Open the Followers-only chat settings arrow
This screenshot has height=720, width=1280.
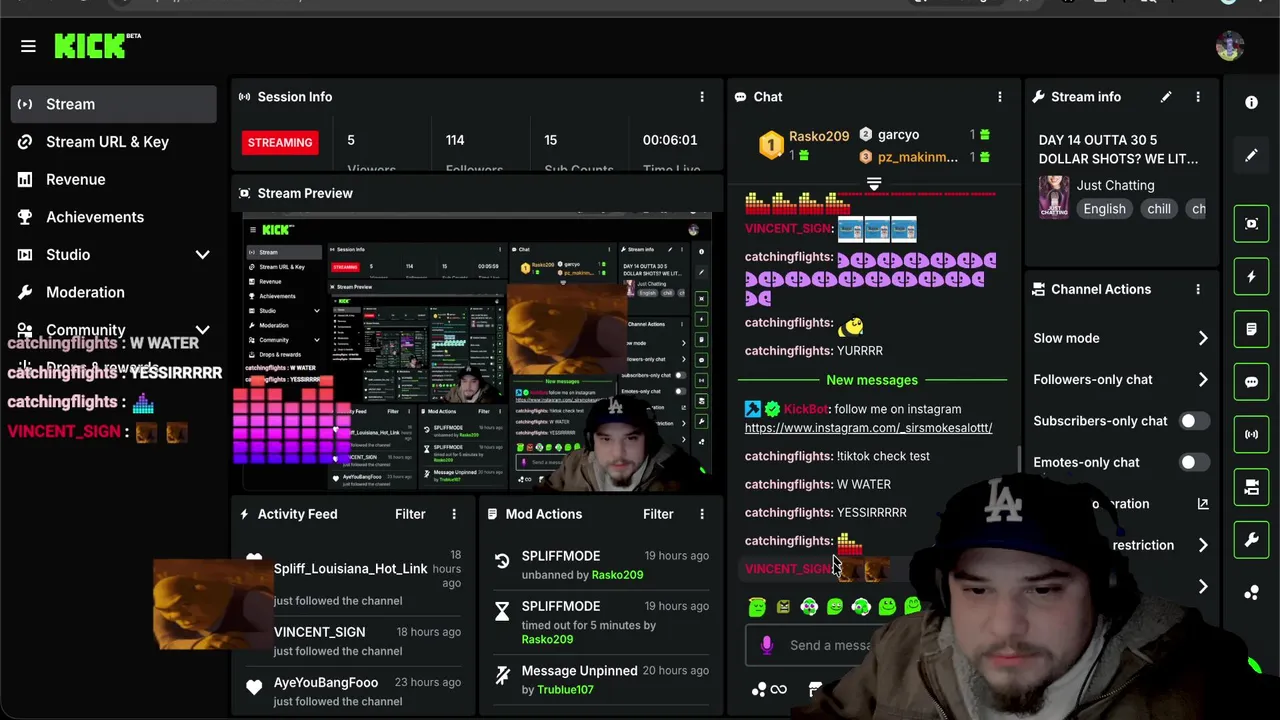pyautogui.click(x=1203, y=380)
